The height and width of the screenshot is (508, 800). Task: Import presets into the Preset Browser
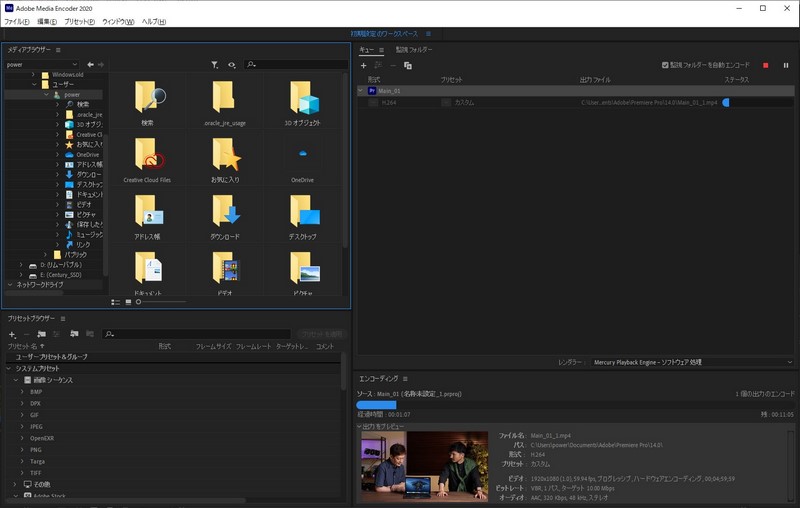click(x=74, y=334)
